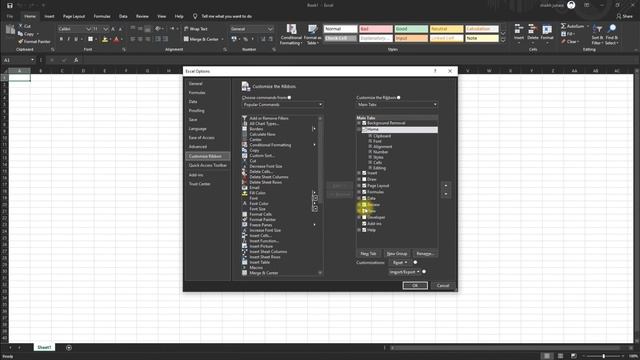Screen dimensions: 640x360
Task: Open the Import/Export dropdown
Action: 404,271
